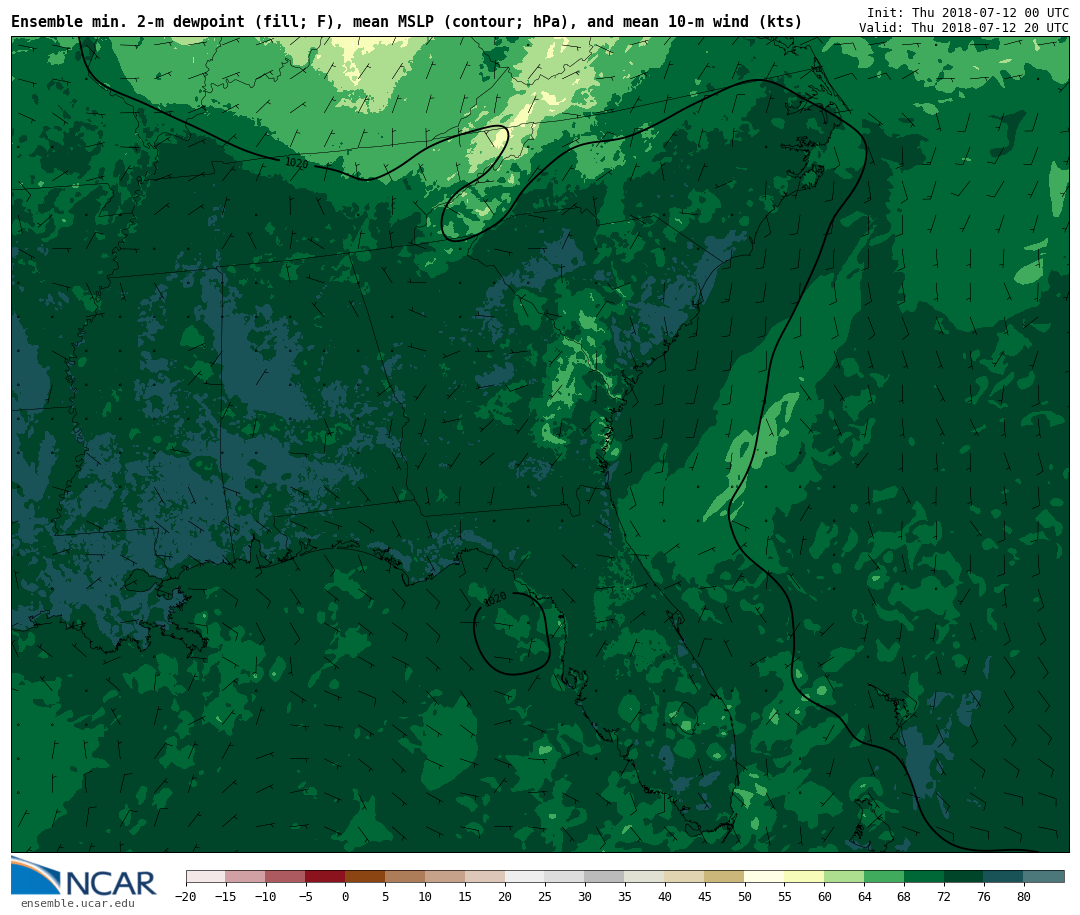Click the colorbar tick label -20

click(184, 897)
